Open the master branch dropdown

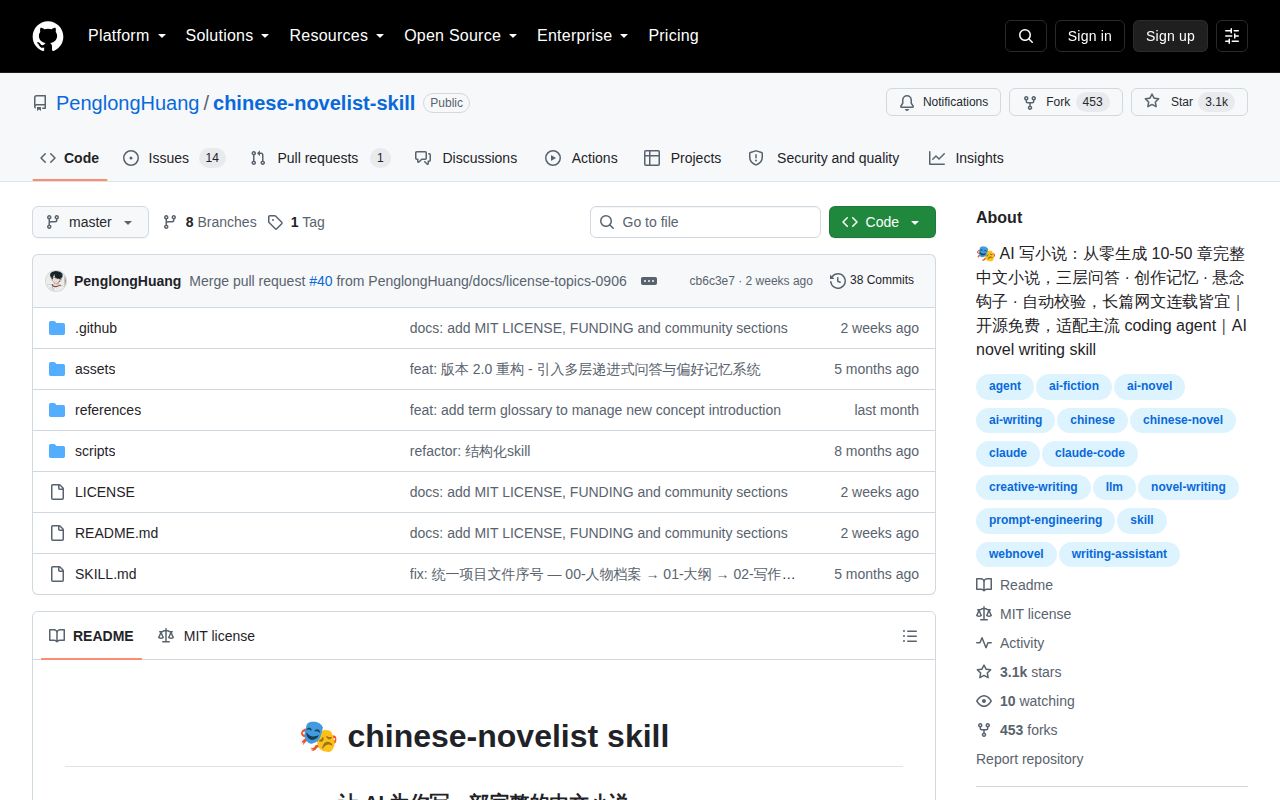tap(90, 222)
